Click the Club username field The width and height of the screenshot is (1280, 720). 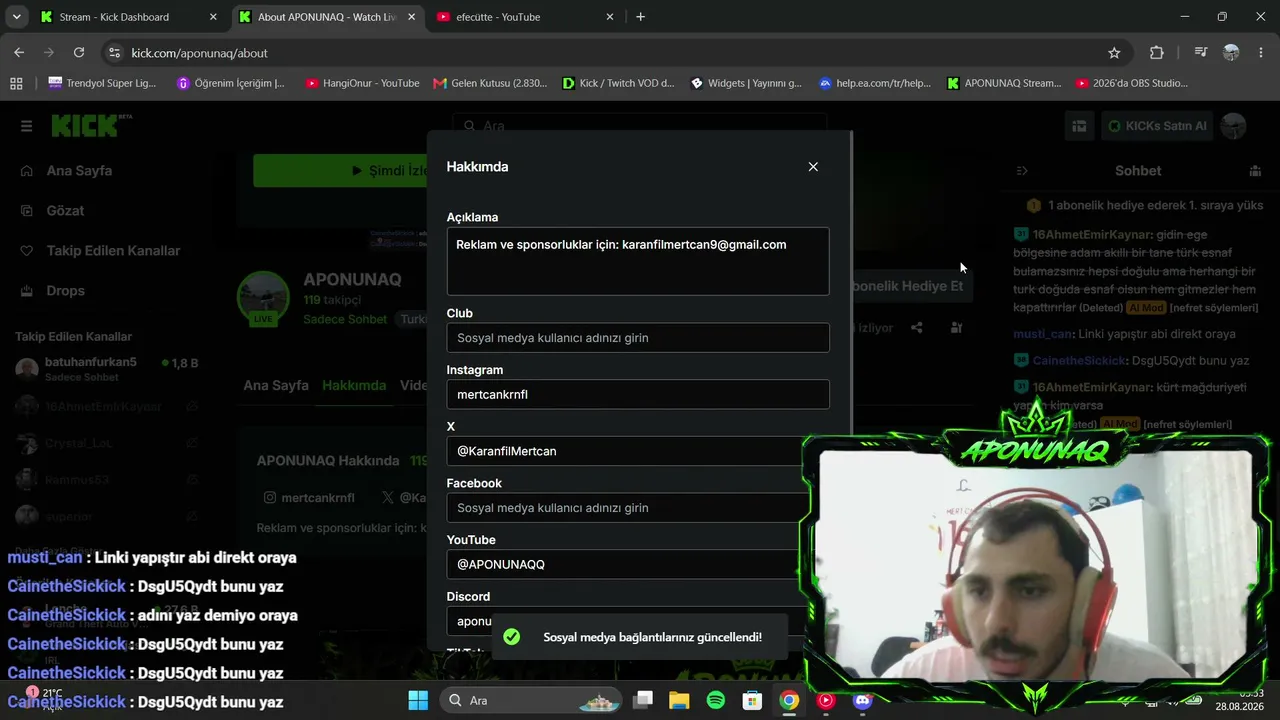pyautogui.click(x=638, y=338)
